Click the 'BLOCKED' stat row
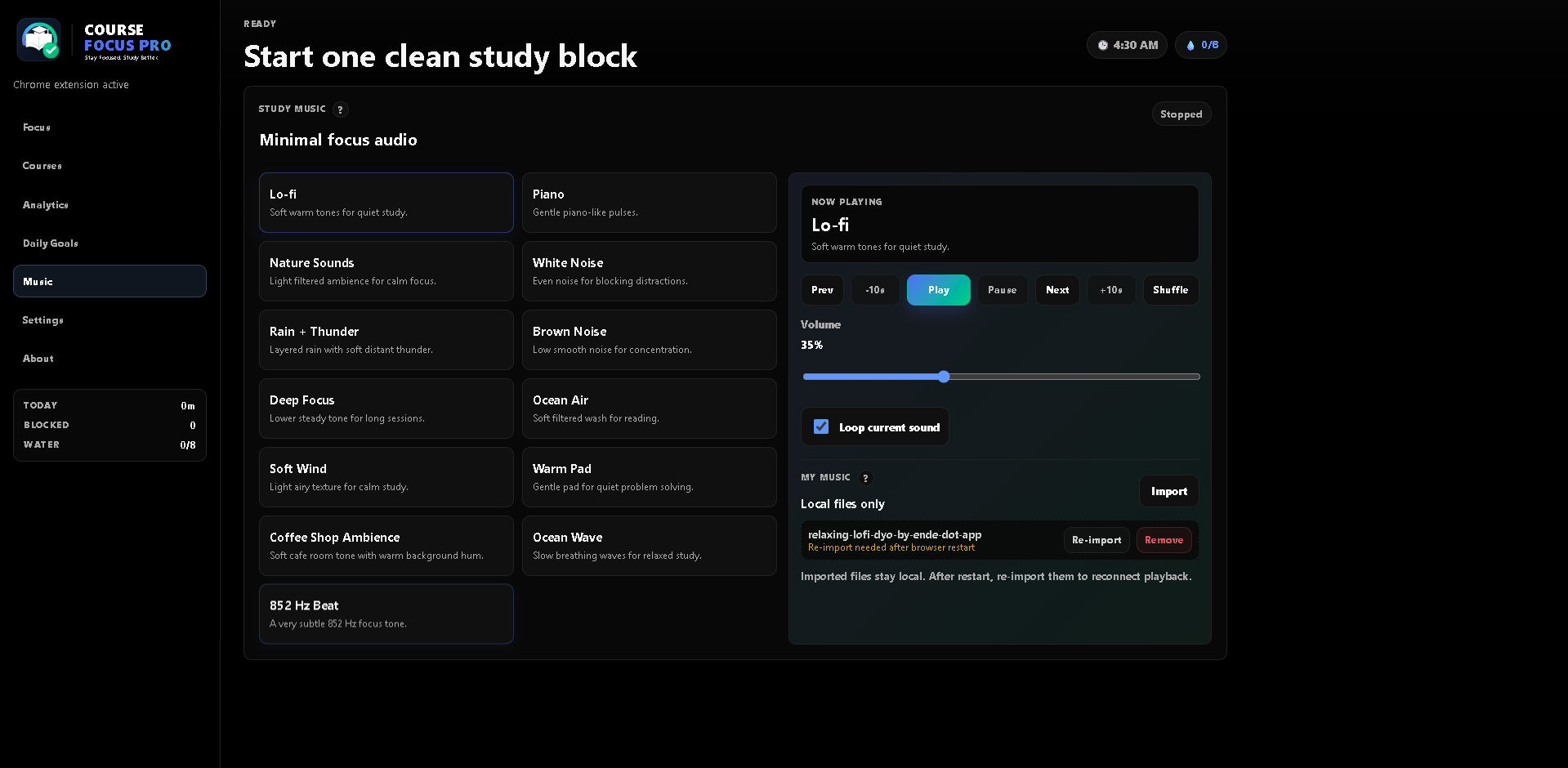The width and height of the screenshot is (1568, 768). click(109, 425)
